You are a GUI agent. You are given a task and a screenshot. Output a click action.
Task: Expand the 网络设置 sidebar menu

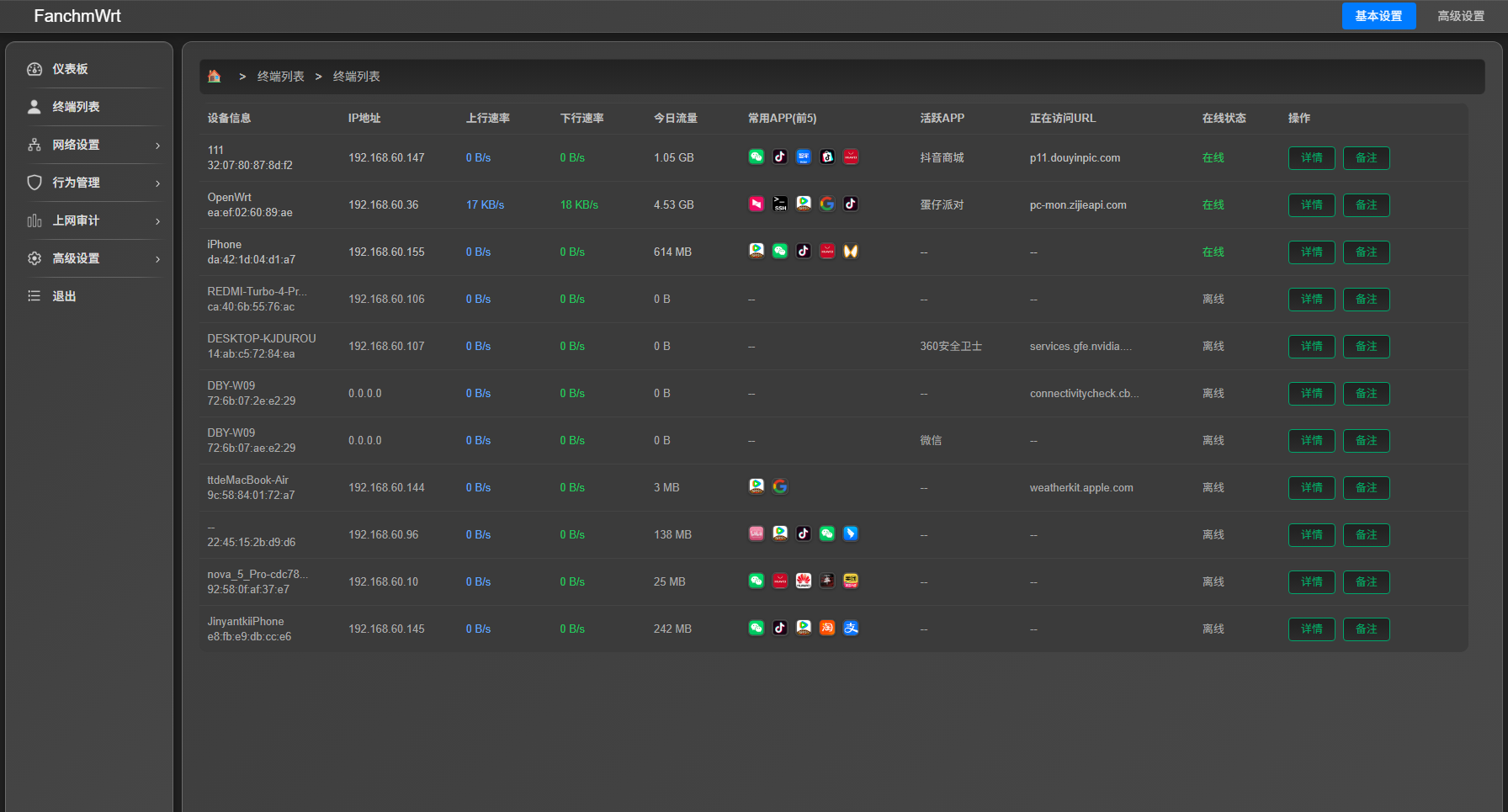click(x=93, y=145)
